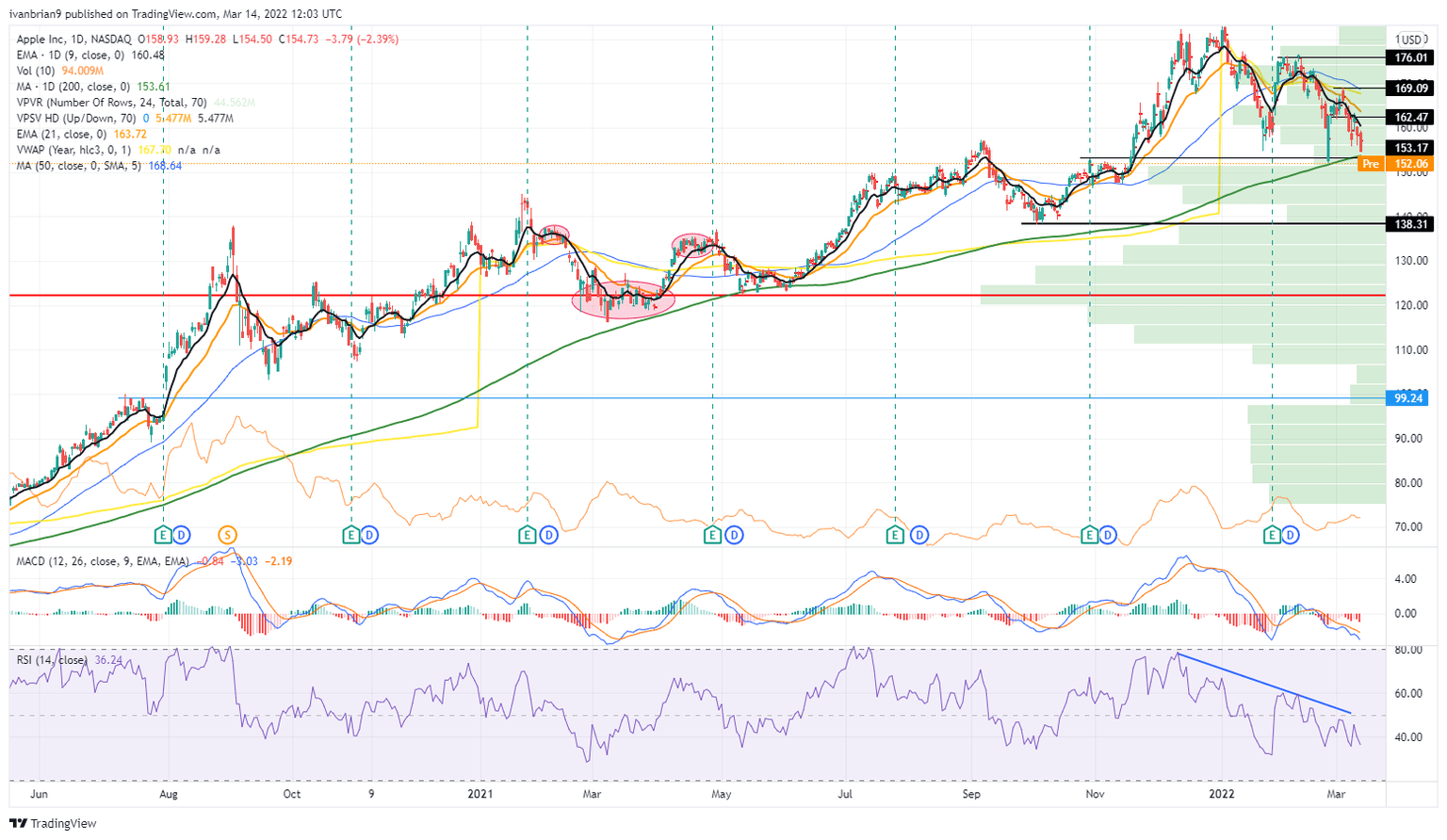Select the large red ellipse near March 2021
1447x840 pixels.
(x=617, y=299)
